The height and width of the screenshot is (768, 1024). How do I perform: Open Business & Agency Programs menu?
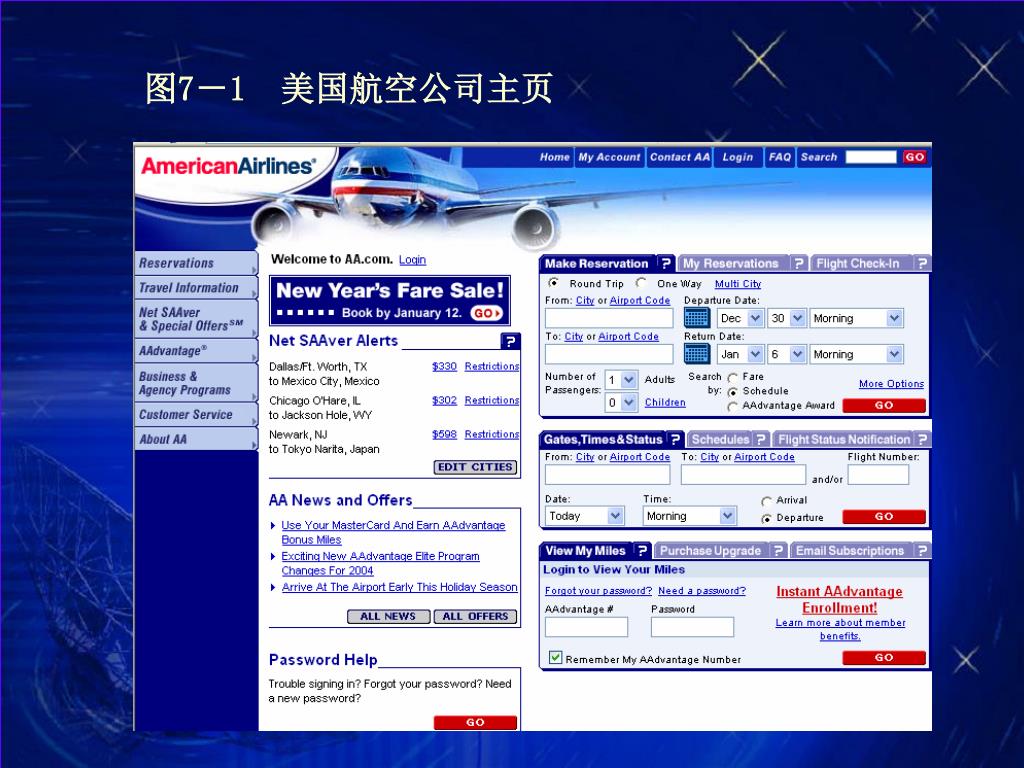click(x=196, y=383)
